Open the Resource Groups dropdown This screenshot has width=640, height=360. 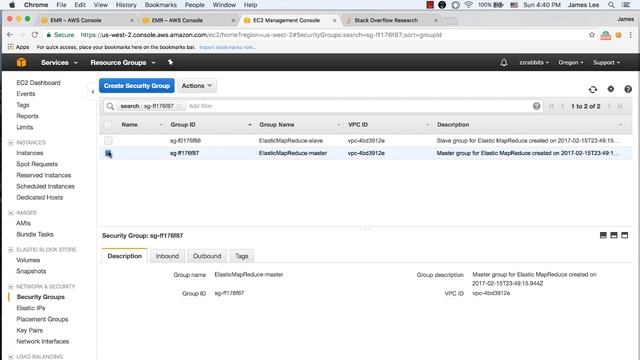123,62
